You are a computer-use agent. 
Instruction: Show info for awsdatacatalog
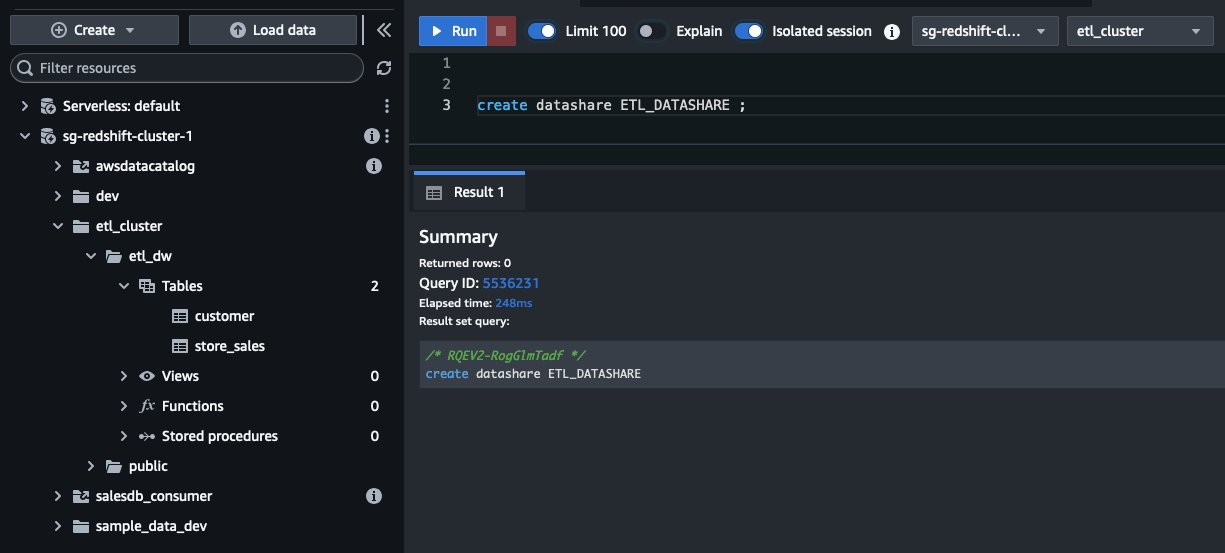[374, 166]
